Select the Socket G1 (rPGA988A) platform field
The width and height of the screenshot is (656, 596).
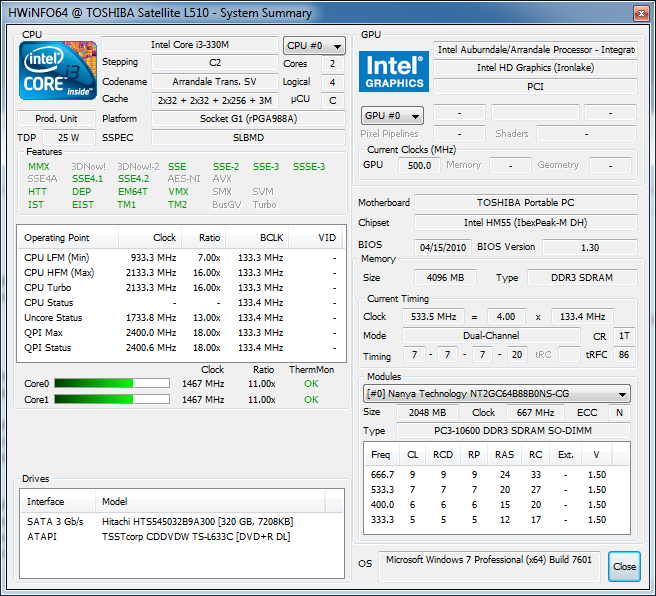249,119
